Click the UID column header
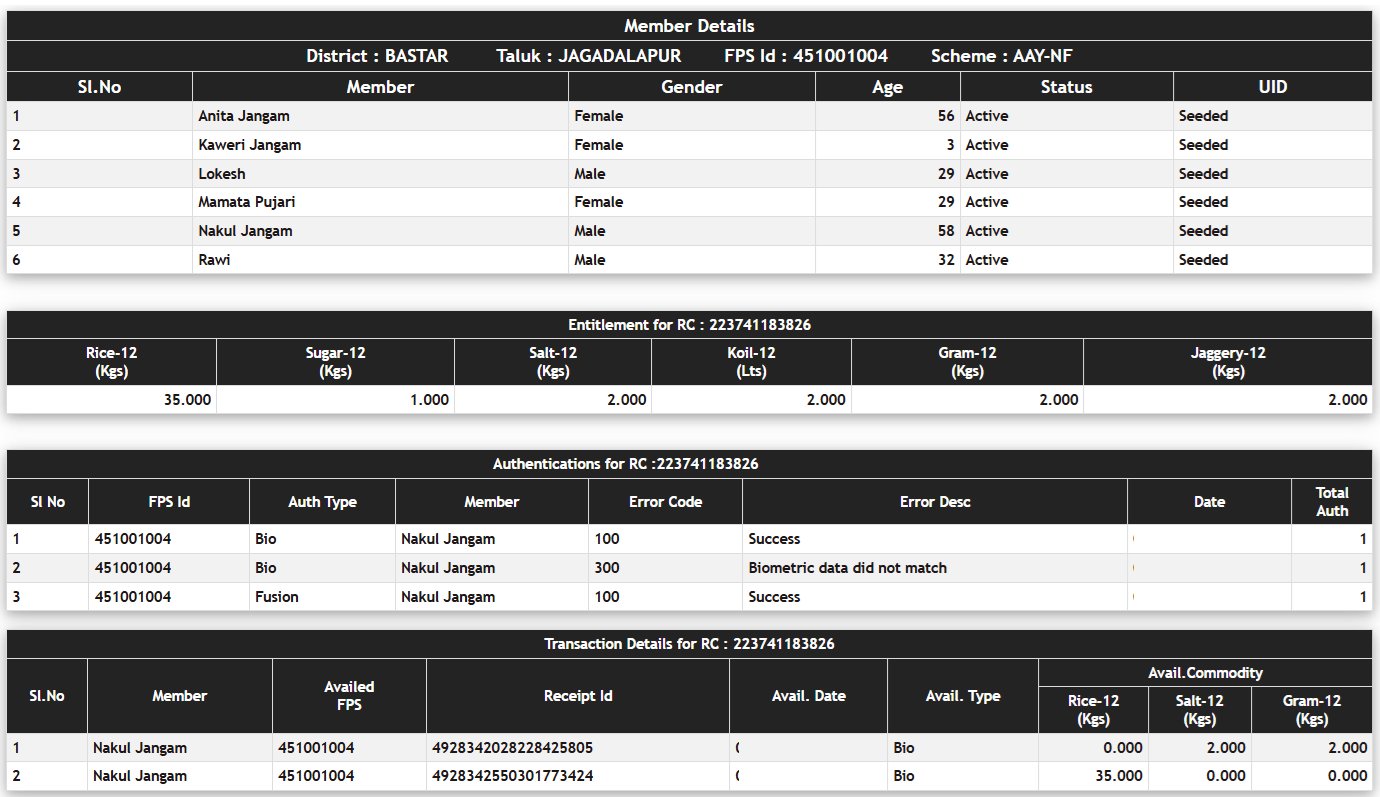Viewport: 1380px width, 797px height. point(1272,87)
